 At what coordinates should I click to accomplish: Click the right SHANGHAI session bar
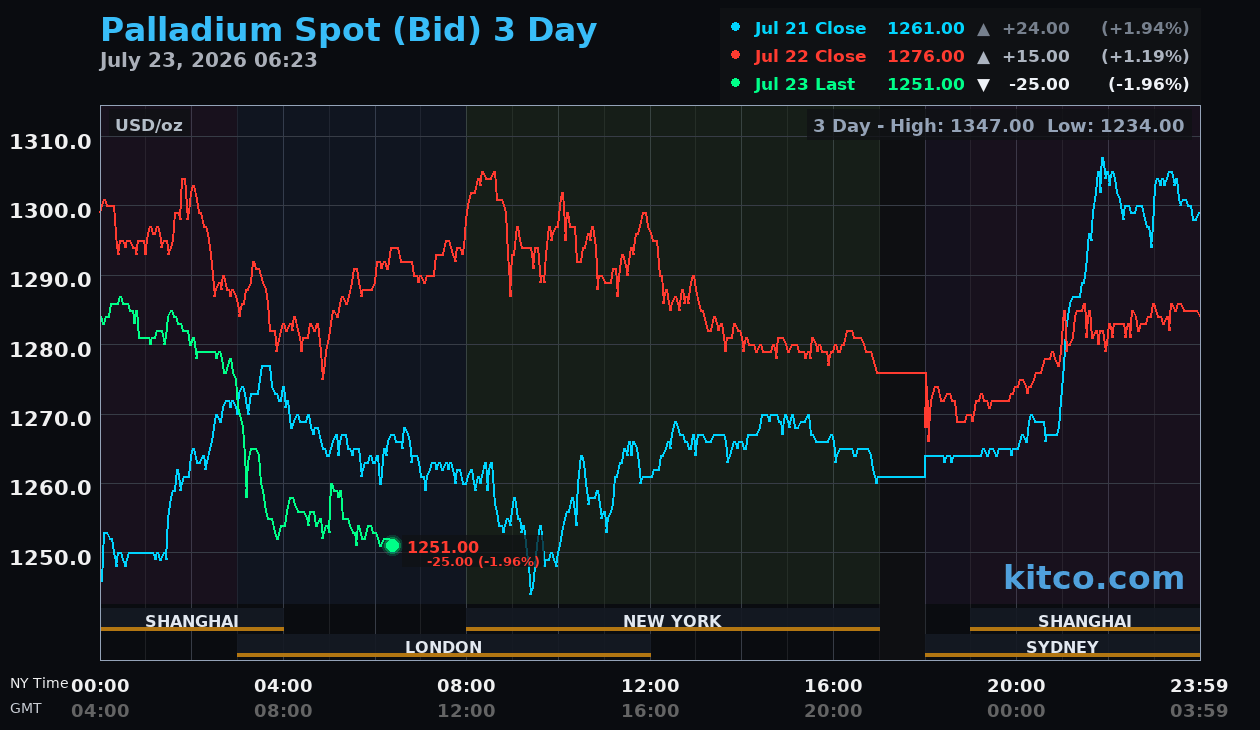pos(1085,621)
